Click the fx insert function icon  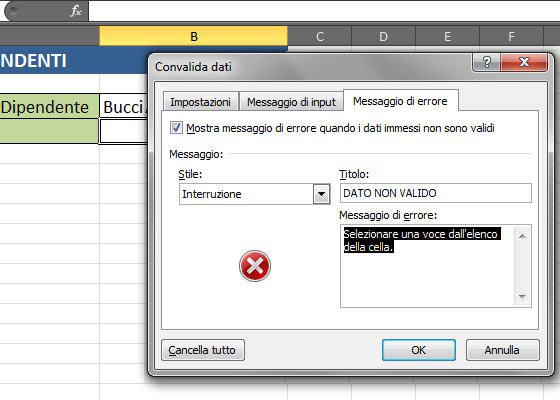pyautogui.click(x=76, y=11)
